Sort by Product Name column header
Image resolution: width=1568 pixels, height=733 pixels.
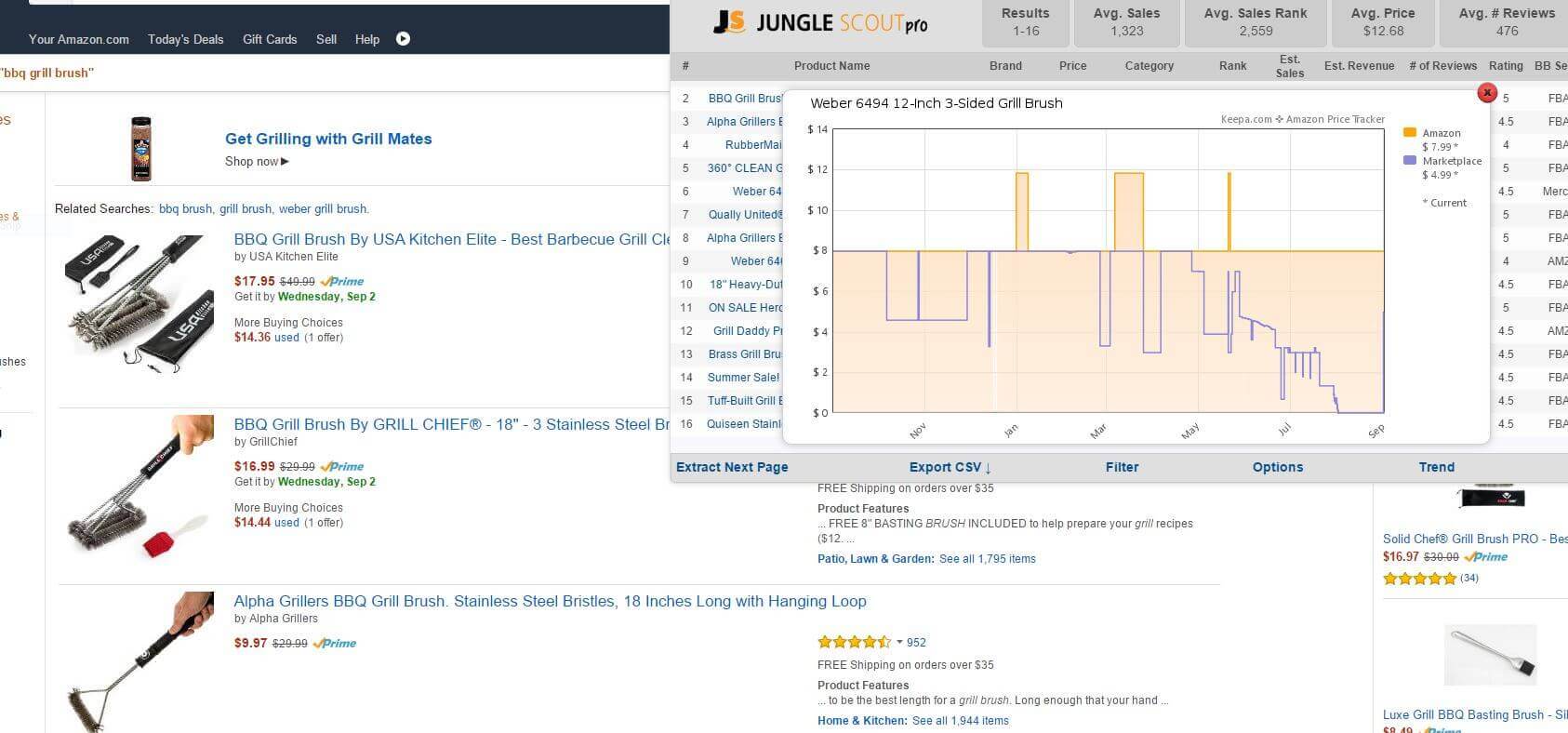(x=831, y=66)
